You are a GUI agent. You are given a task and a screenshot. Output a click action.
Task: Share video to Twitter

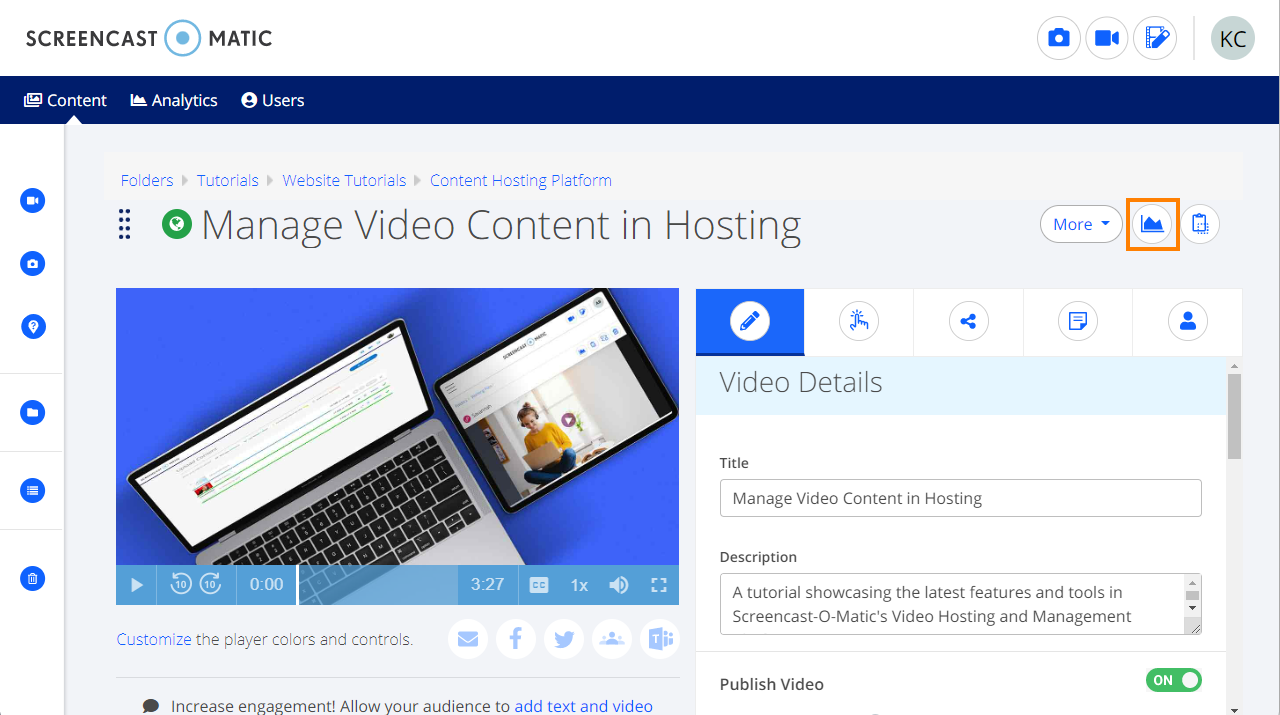564,639
